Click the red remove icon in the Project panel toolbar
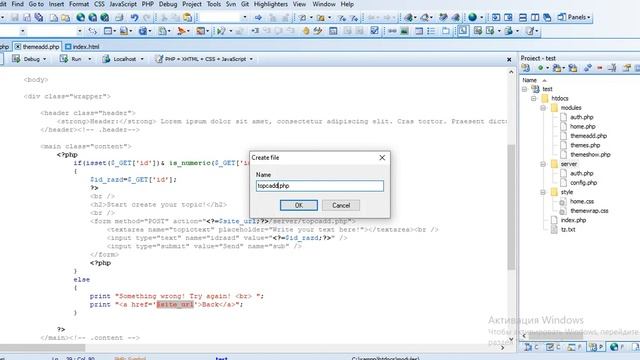 pyautogui.click(x=600, y=68)
